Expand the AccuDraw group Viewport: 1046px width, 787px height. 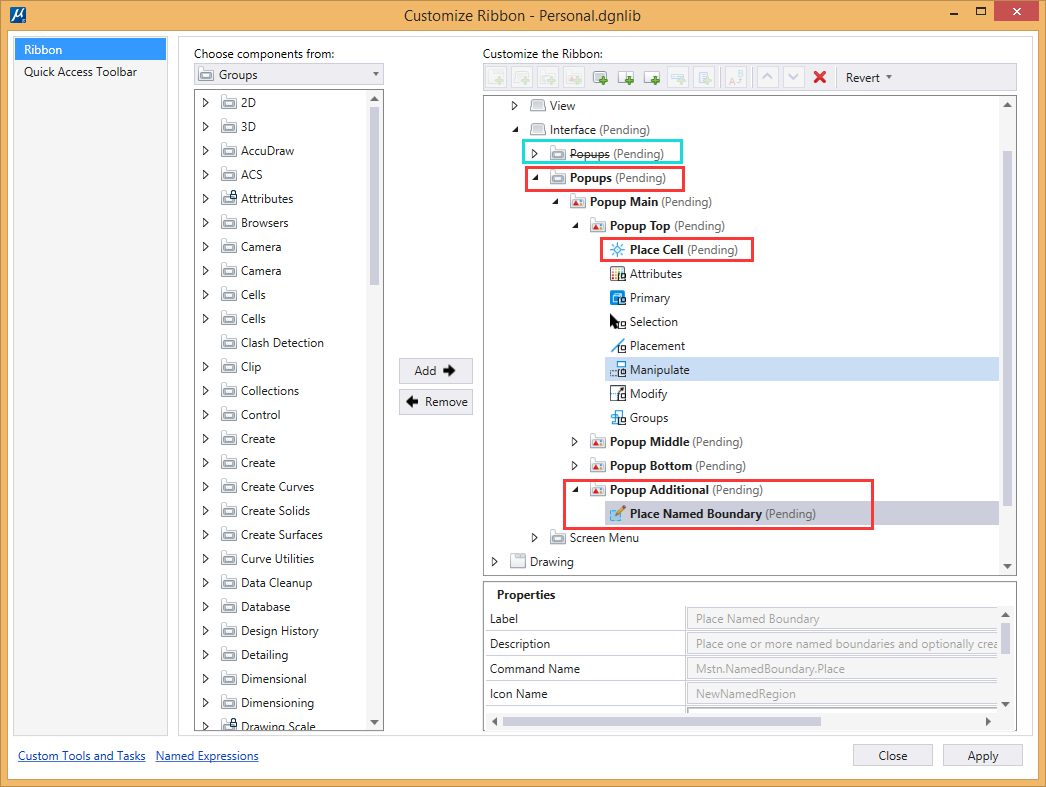point(205,151)
